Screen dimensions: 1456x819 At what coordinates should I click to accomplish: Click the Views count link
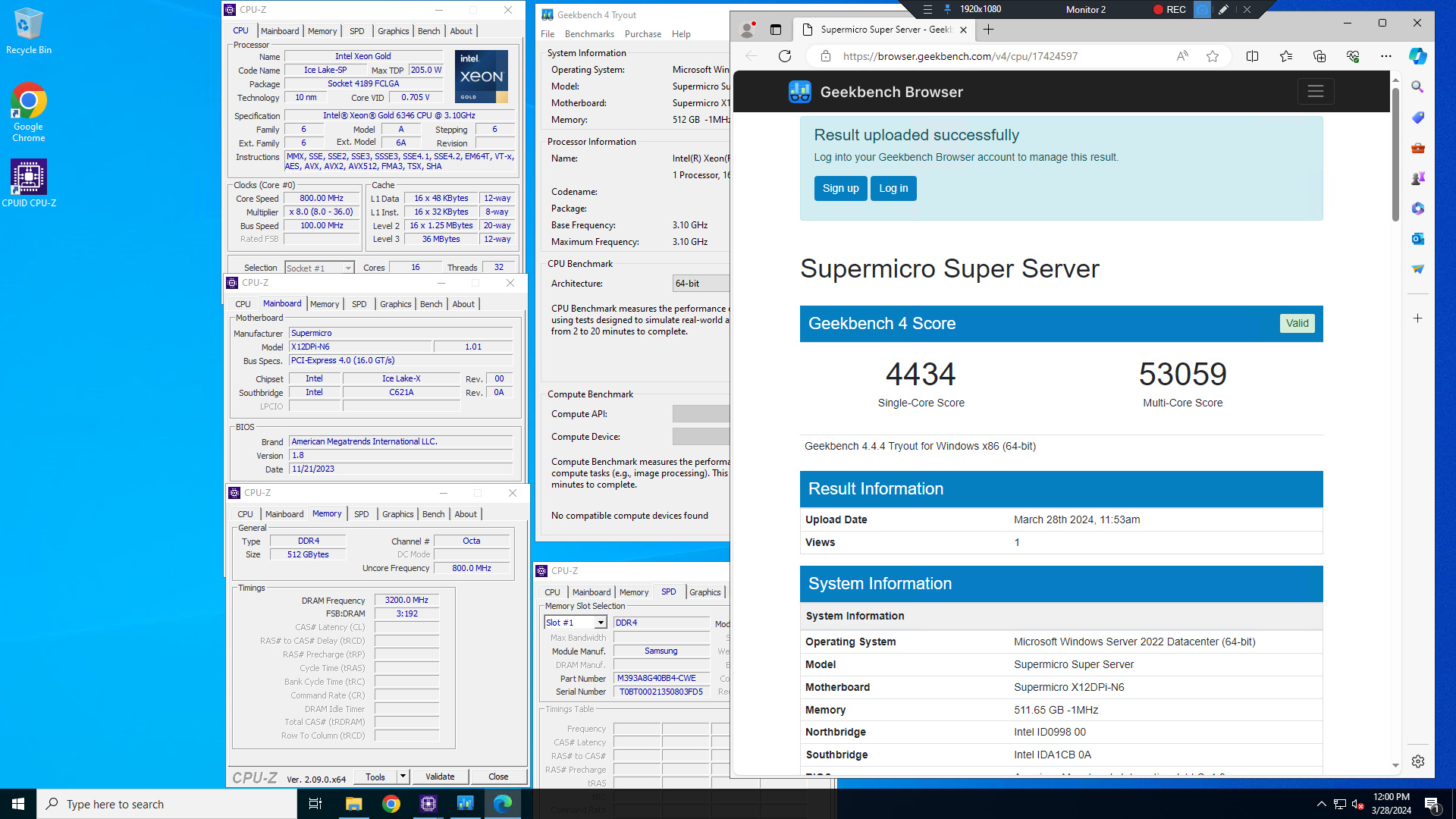(x=1017, y=542)
